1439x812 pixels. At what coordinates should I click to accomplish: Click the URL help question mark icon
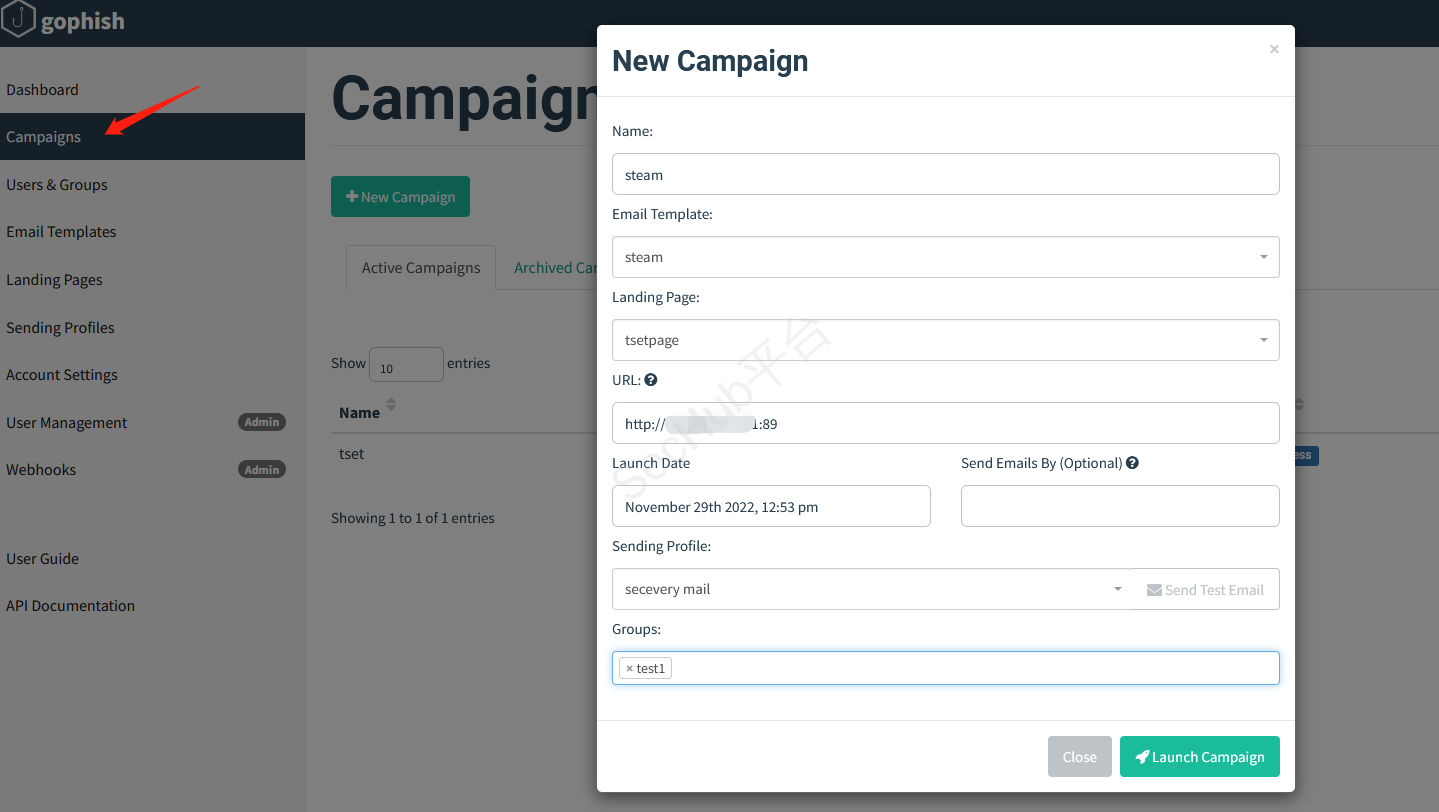651,380
